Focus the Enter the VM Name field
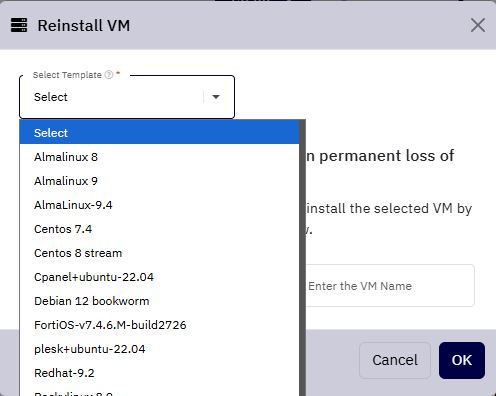 tap(389, 286)
